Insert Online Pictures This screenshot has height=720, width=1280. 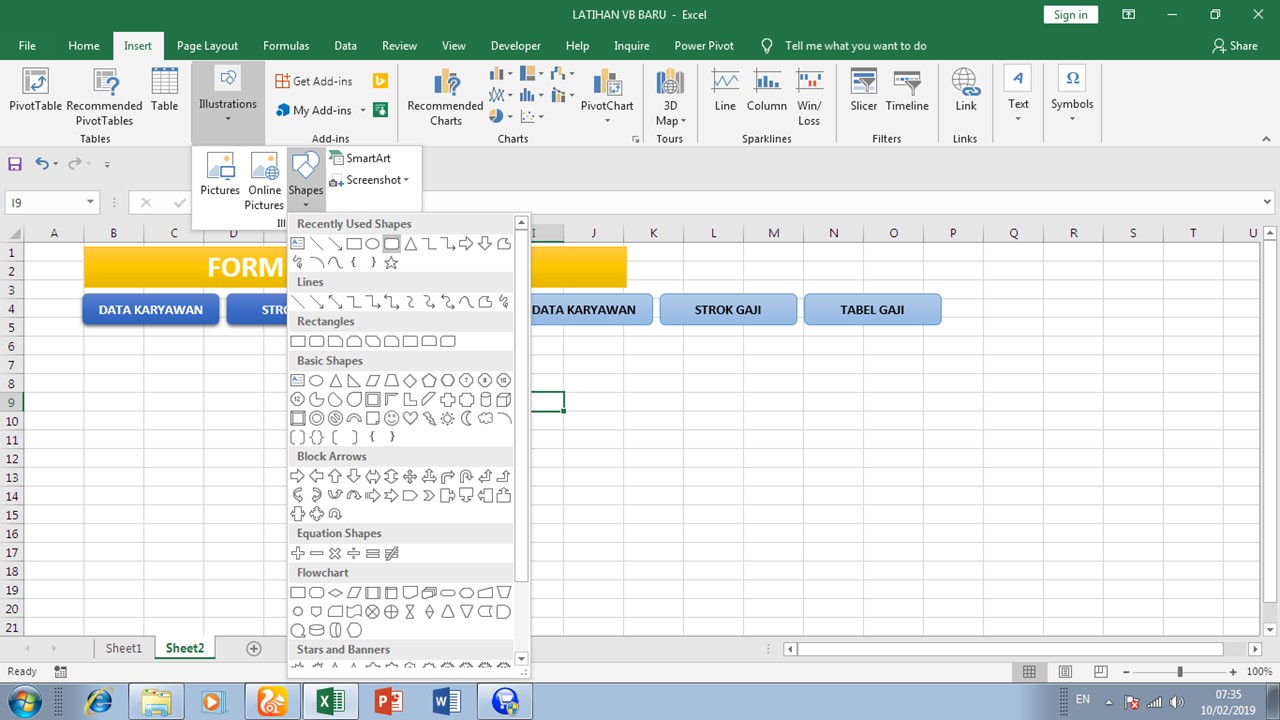coord(264,175)
